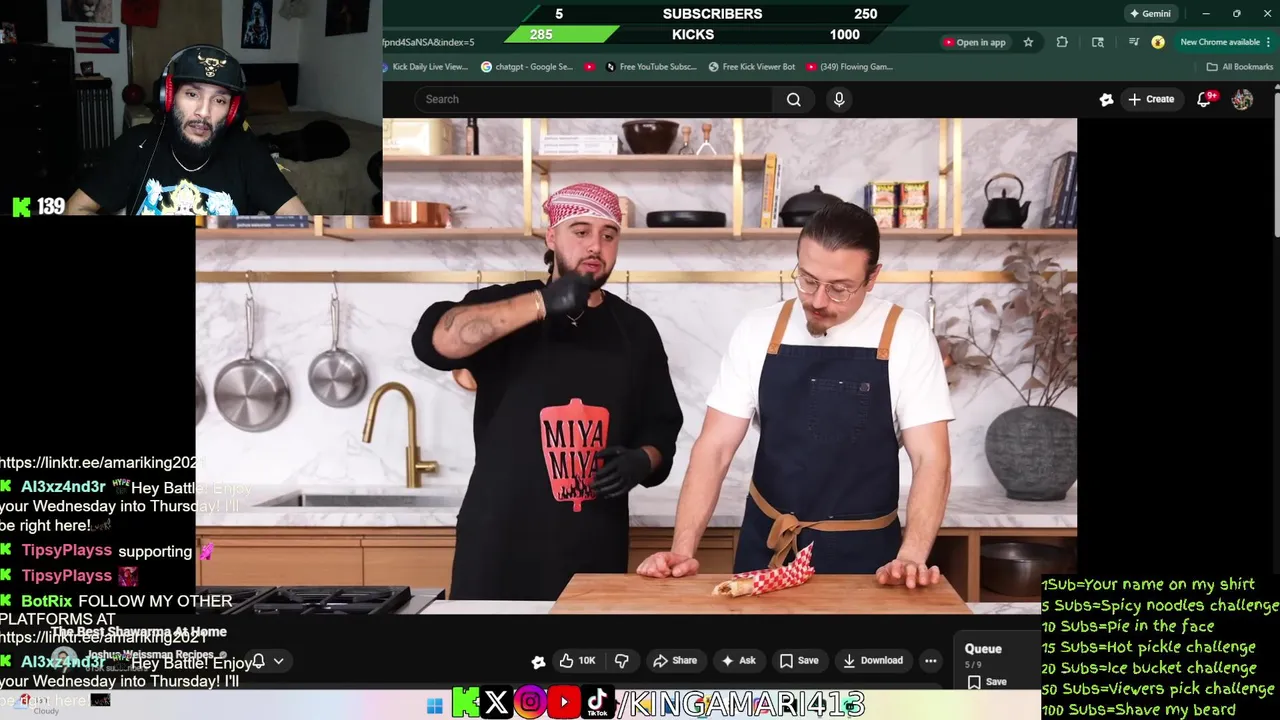
Task: Start voice search with microphone icon
Action: 839,99
